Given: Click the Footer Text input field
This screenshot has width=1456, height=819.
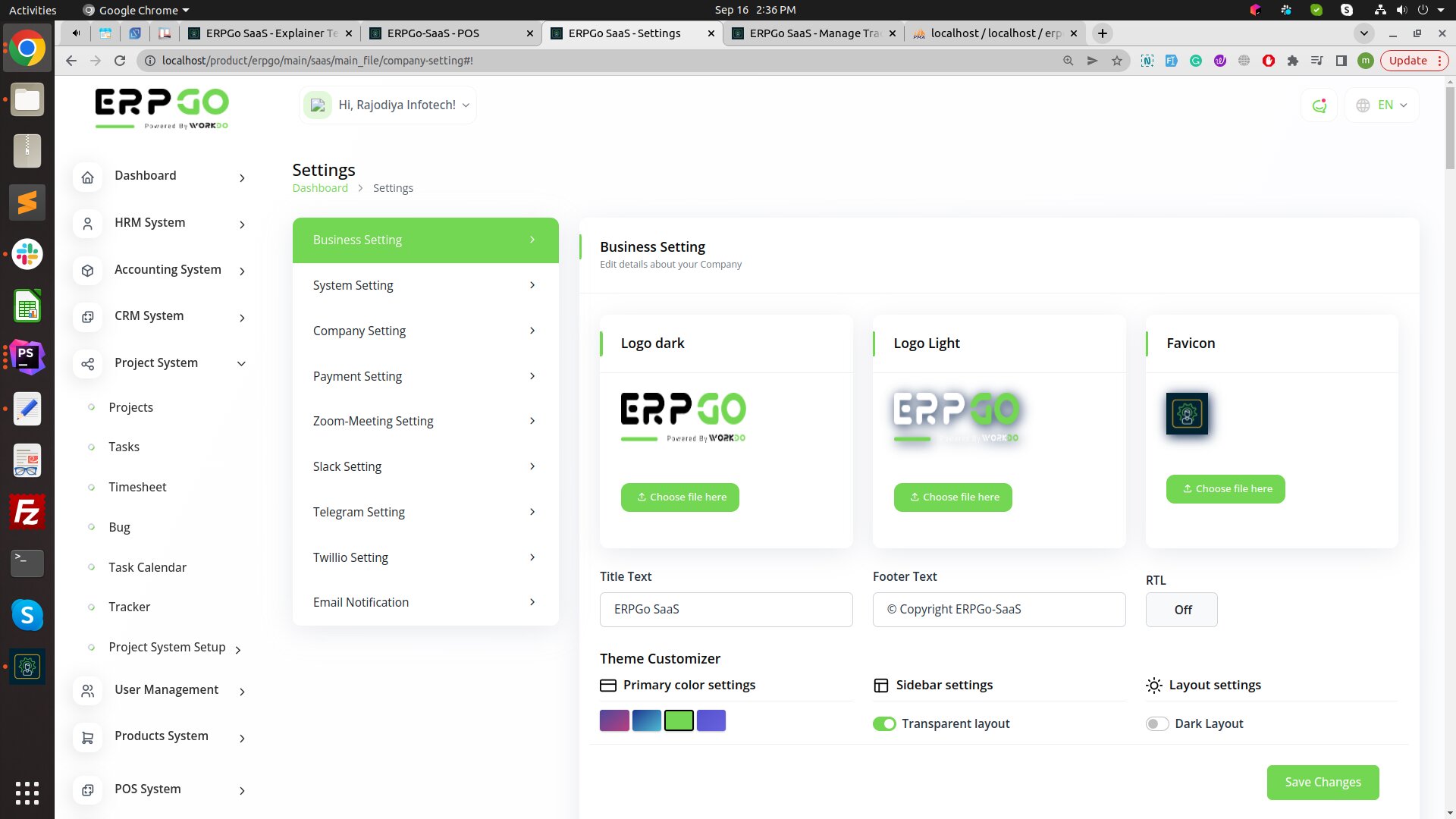Looking at the screenshot, I should pos(999,610).
